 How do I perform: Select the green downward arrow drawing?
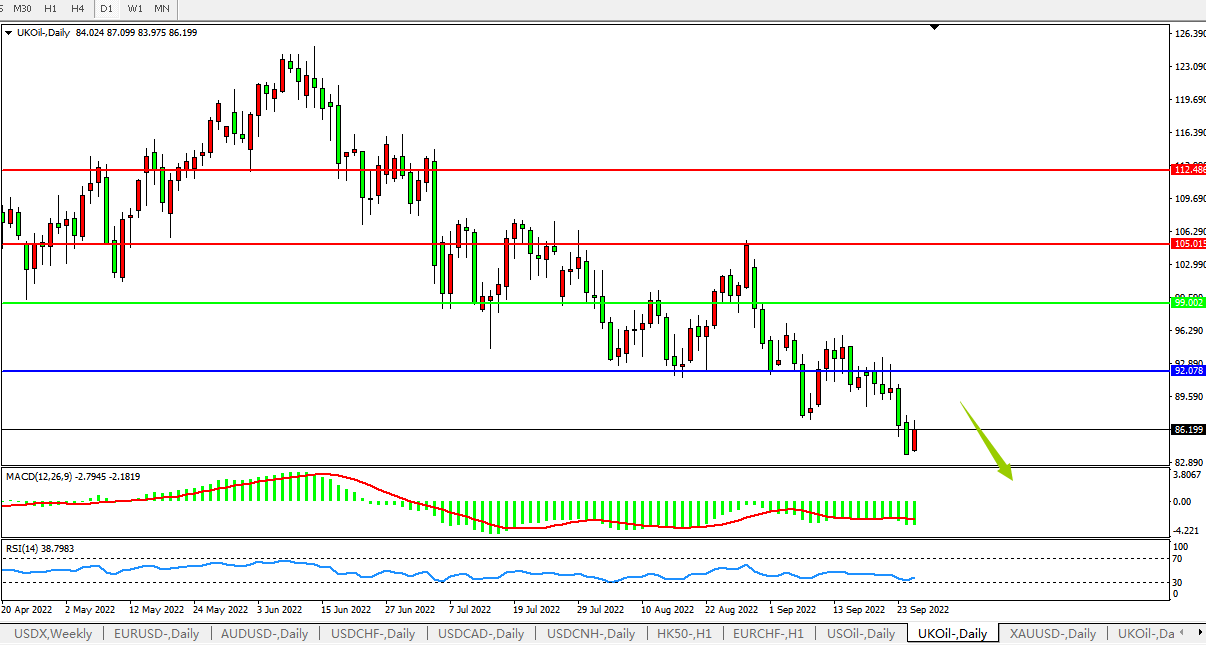988,442
